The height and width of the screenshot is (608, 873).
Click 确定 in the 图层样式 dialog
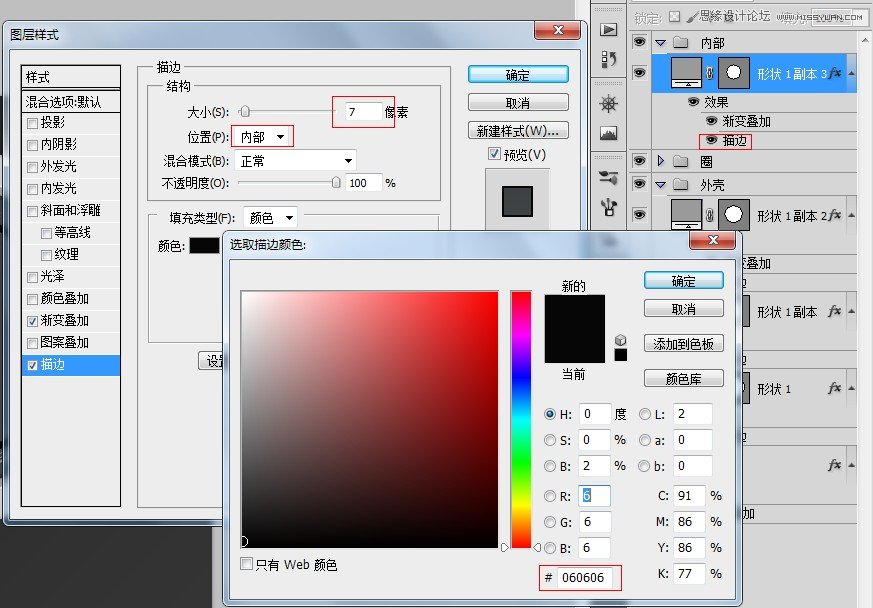pos(518,75)
